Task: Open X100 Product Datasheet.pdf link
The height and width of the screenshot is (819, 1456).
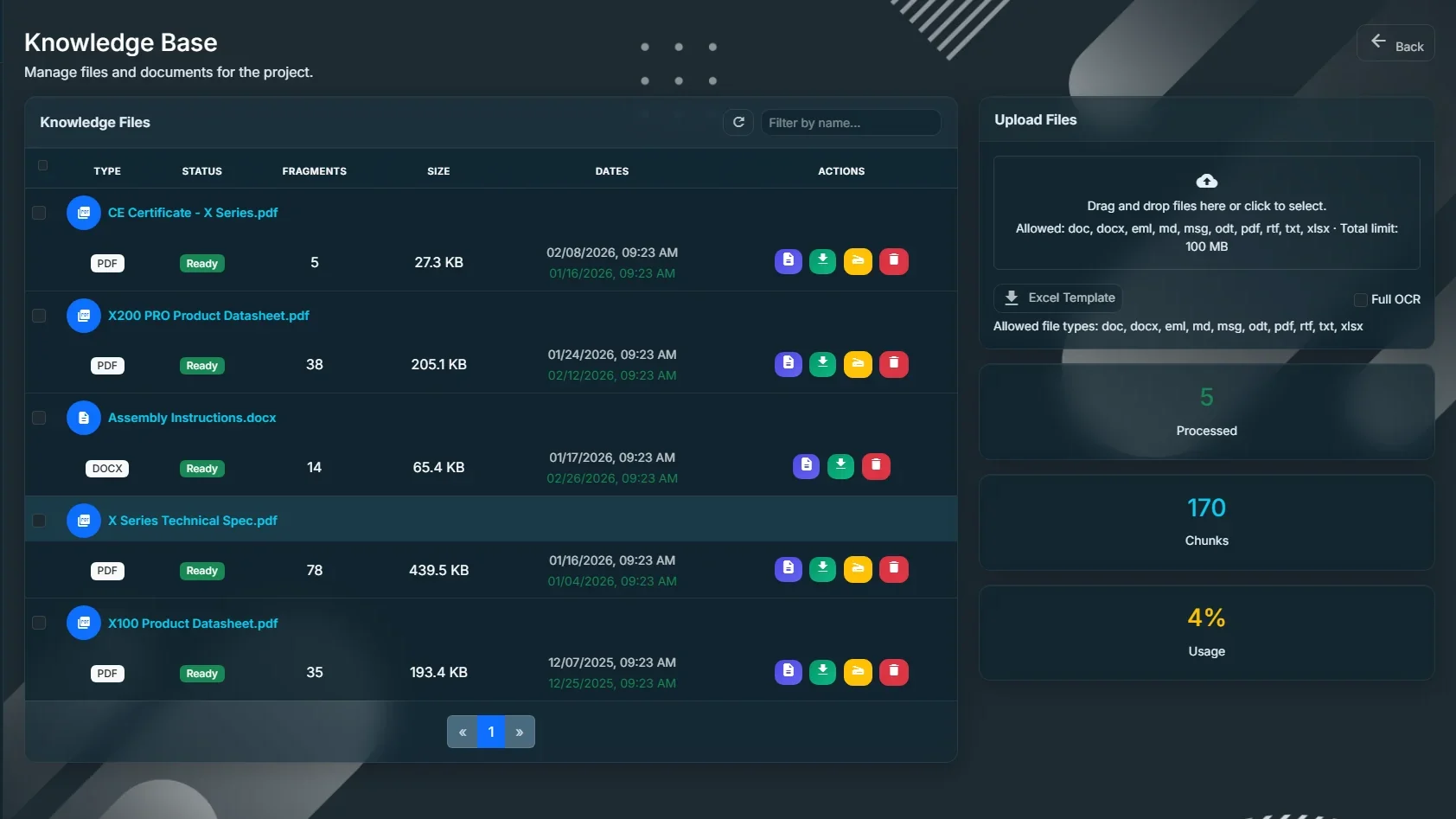Action: point(193,624)
